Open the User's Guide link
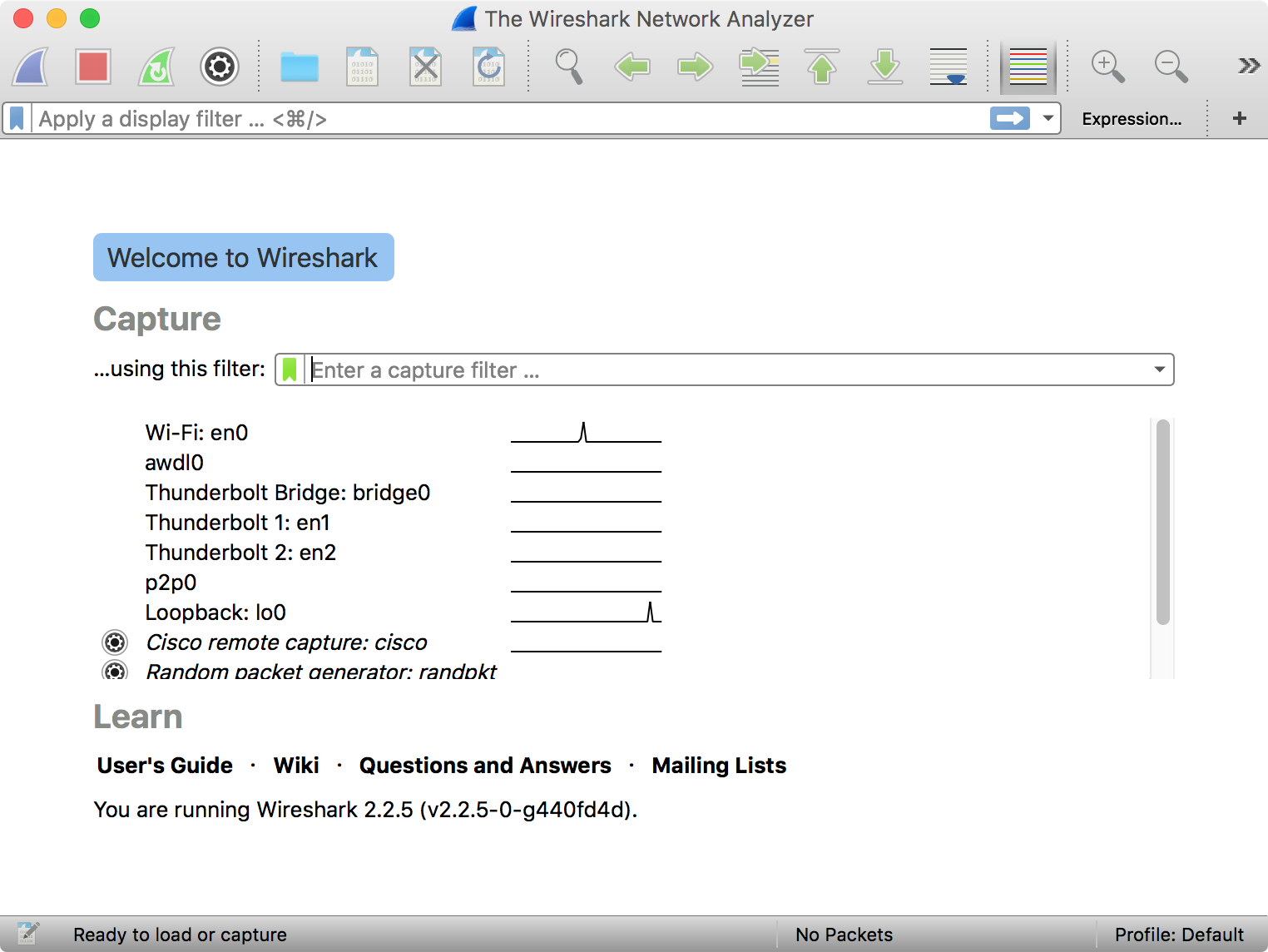Screen dimensions: 1268x952 tap(165, 766)
